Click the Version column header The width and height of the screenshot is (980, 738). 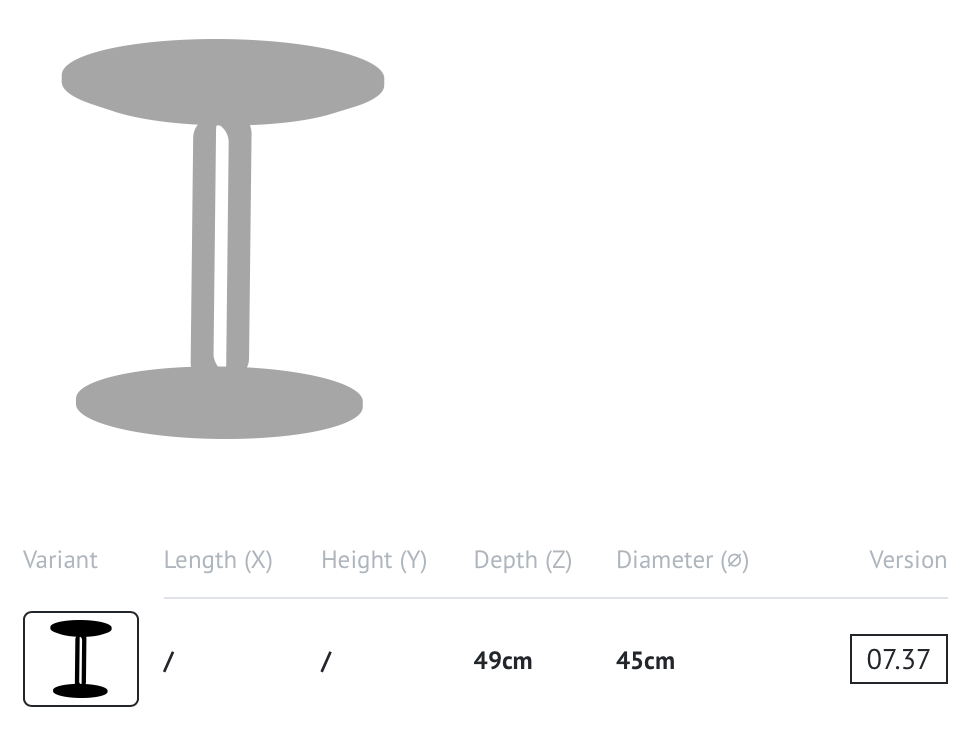(908, 560)
